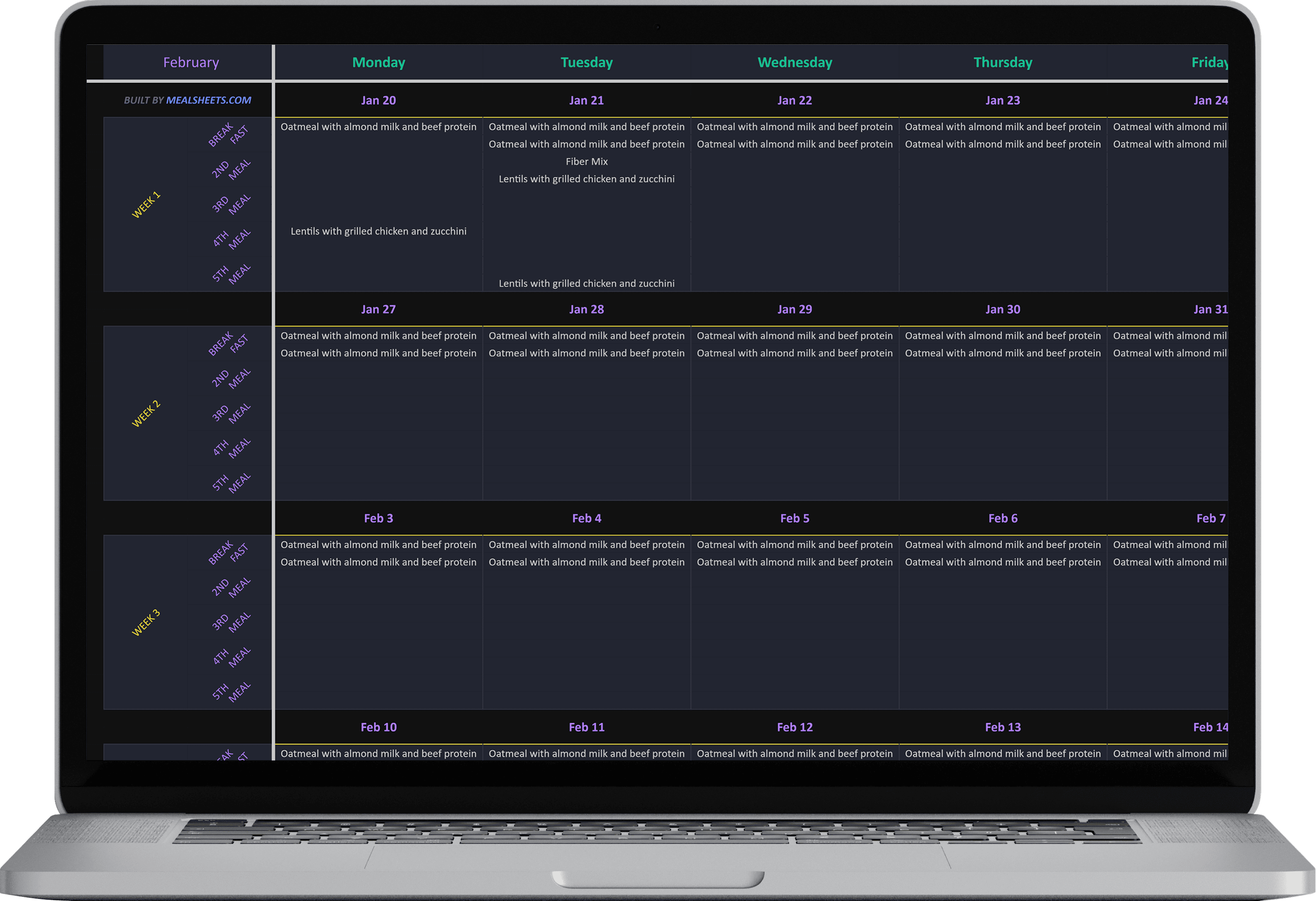Click Week 1 BREAK FAST row label
This screenshot has width=1316, height=901.
[x=228, y=135]
